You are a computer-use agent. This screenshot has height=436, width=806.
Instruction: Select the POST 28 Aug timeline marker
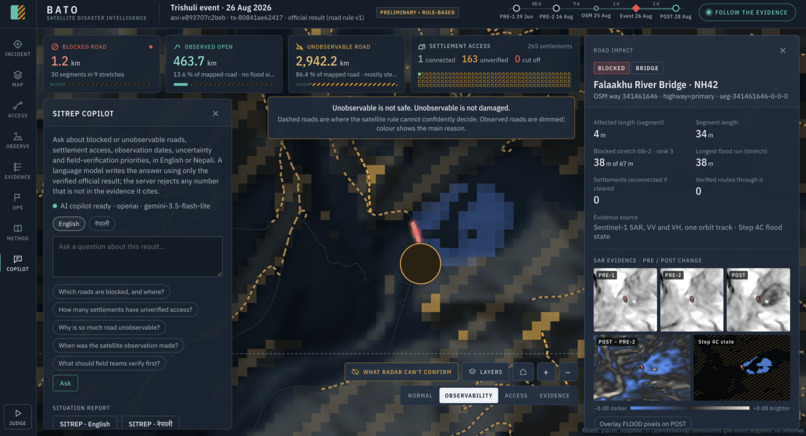[675, 8]
